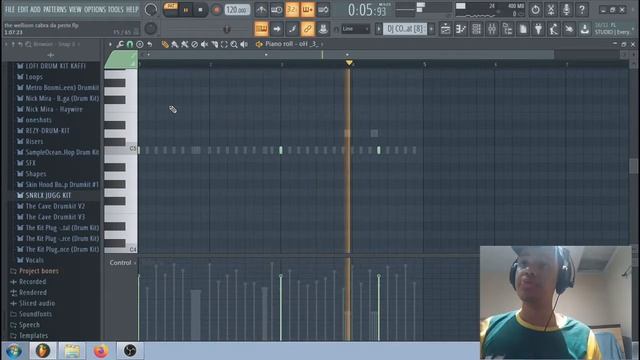This screenshot has height=360, width=640.
Task: Choose the Select marquee tool
Action: pyautogui.click(x=224, y=44)
